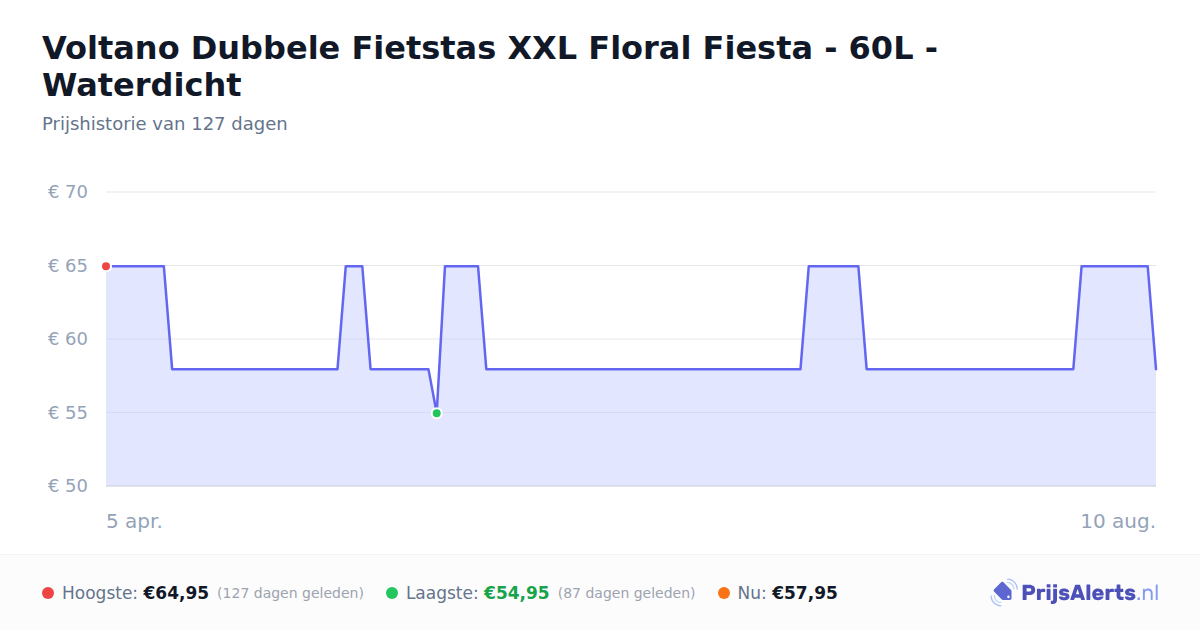Image resolution: width=1200 pixels, height=630 pixels.
Task: Click the 5 apr. start date label
Action: (x=135, y=522)
